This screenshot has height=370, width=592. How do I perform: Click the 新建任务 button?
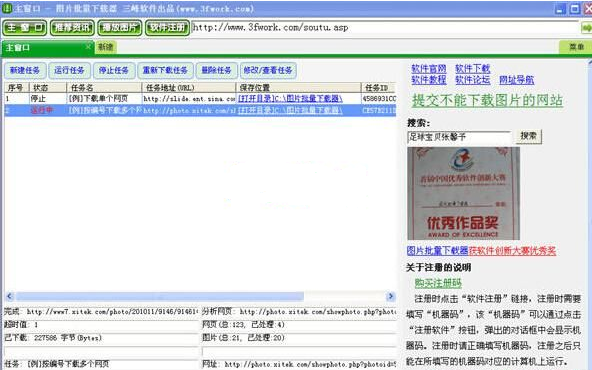click(x=25, y=70)
